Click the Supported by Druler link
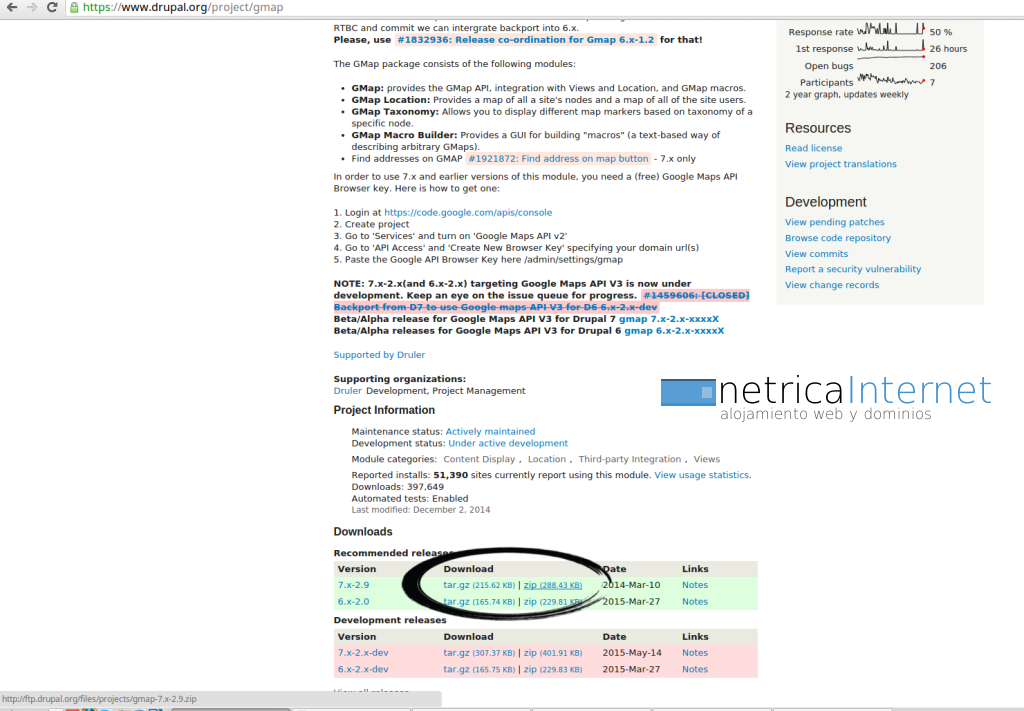Image resolution: width=1024 pixels, height=711 pixels. [x=379, y=355]
